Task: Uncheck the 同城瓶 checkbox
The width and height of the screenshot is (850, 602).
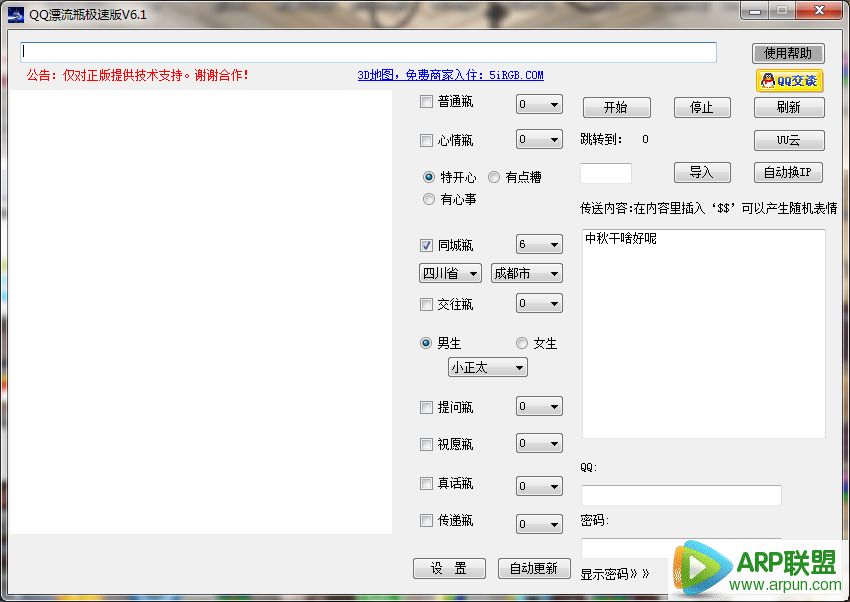Action: 427,245
